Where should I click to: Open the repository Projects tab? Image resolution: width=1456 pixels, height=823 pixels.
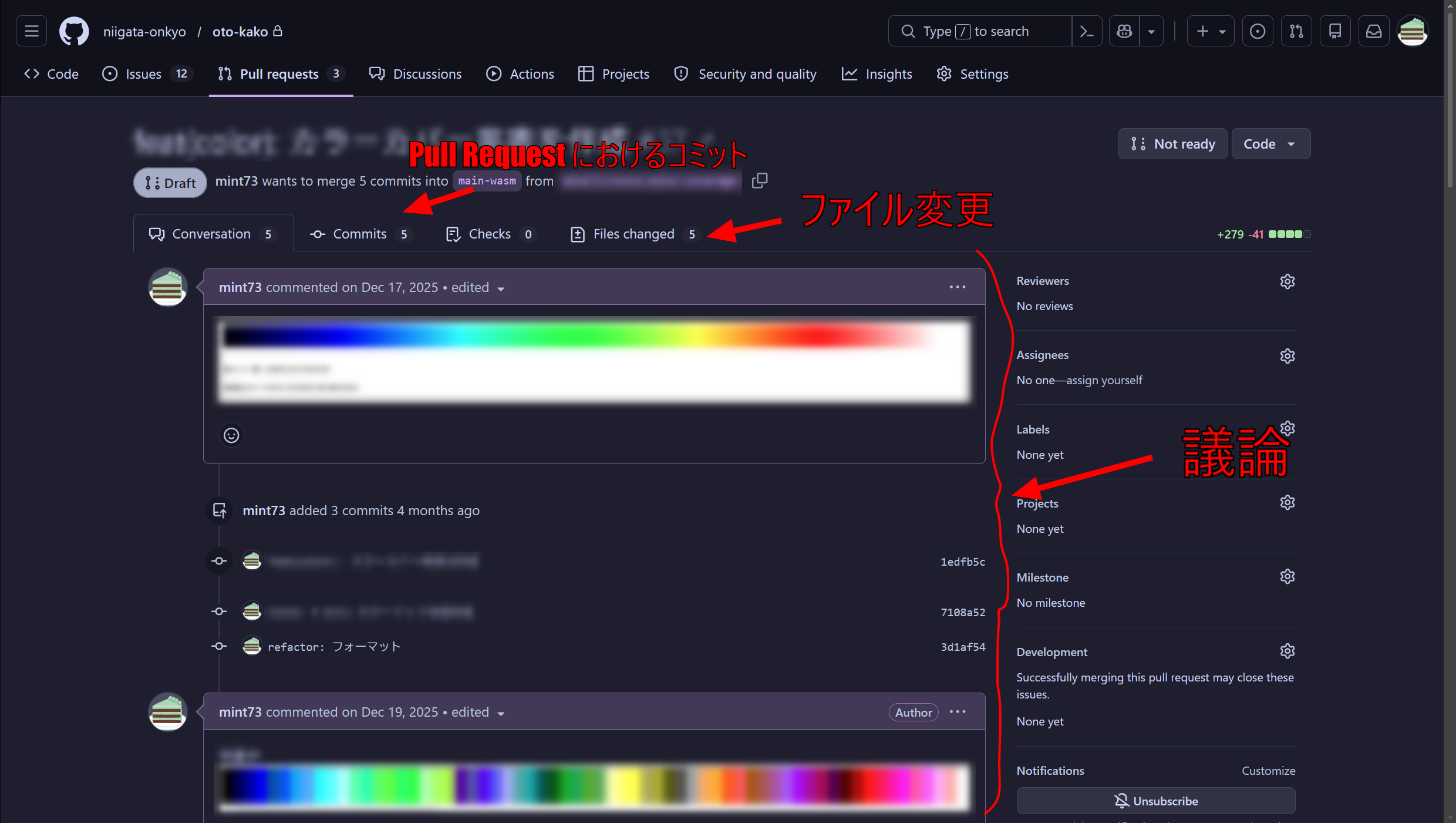(x=614, y=74)
